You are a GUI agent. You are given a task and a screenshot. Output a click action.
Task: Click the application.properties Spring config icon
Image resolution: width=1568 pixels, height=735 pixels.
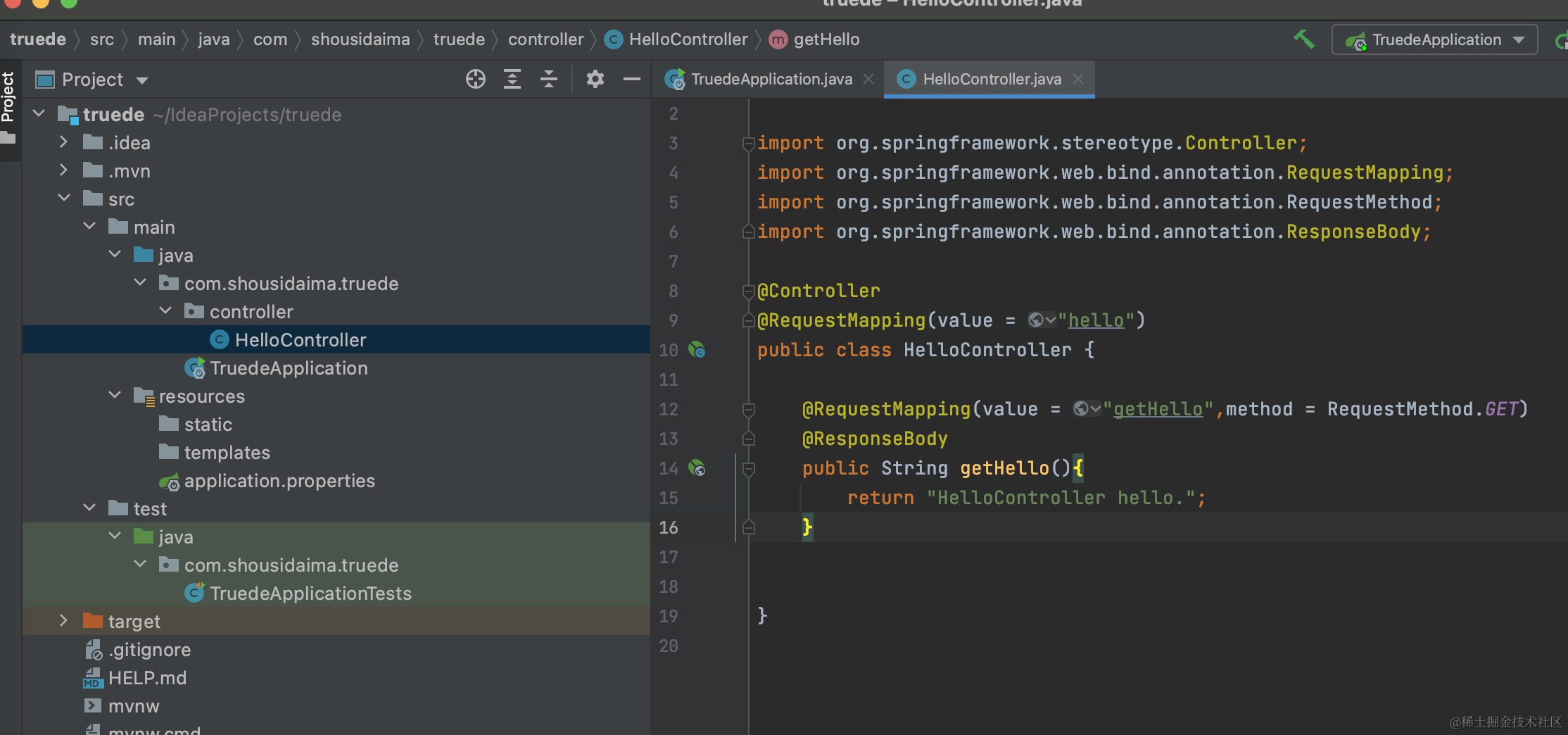(x=169, y=482)
